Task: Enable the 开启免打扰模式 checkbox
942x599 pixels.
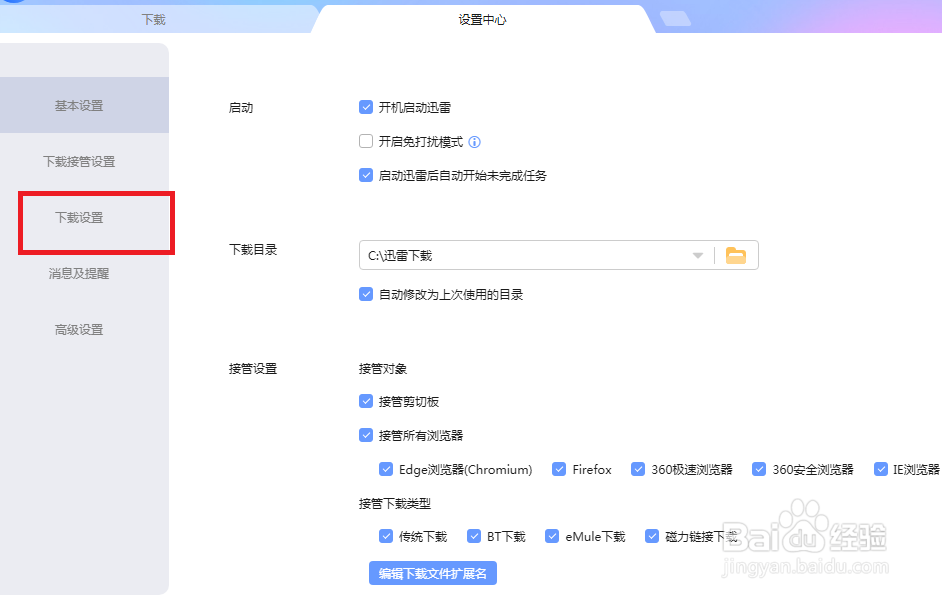Action: point(366,141)
